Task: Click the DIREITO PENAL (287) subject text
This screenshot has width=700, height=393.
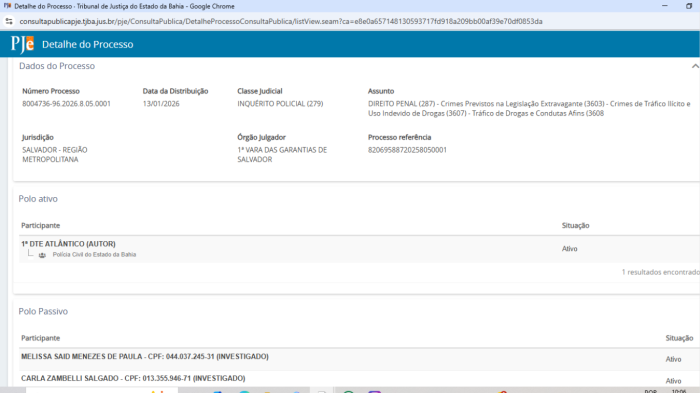Action: [x=529, y=109]
